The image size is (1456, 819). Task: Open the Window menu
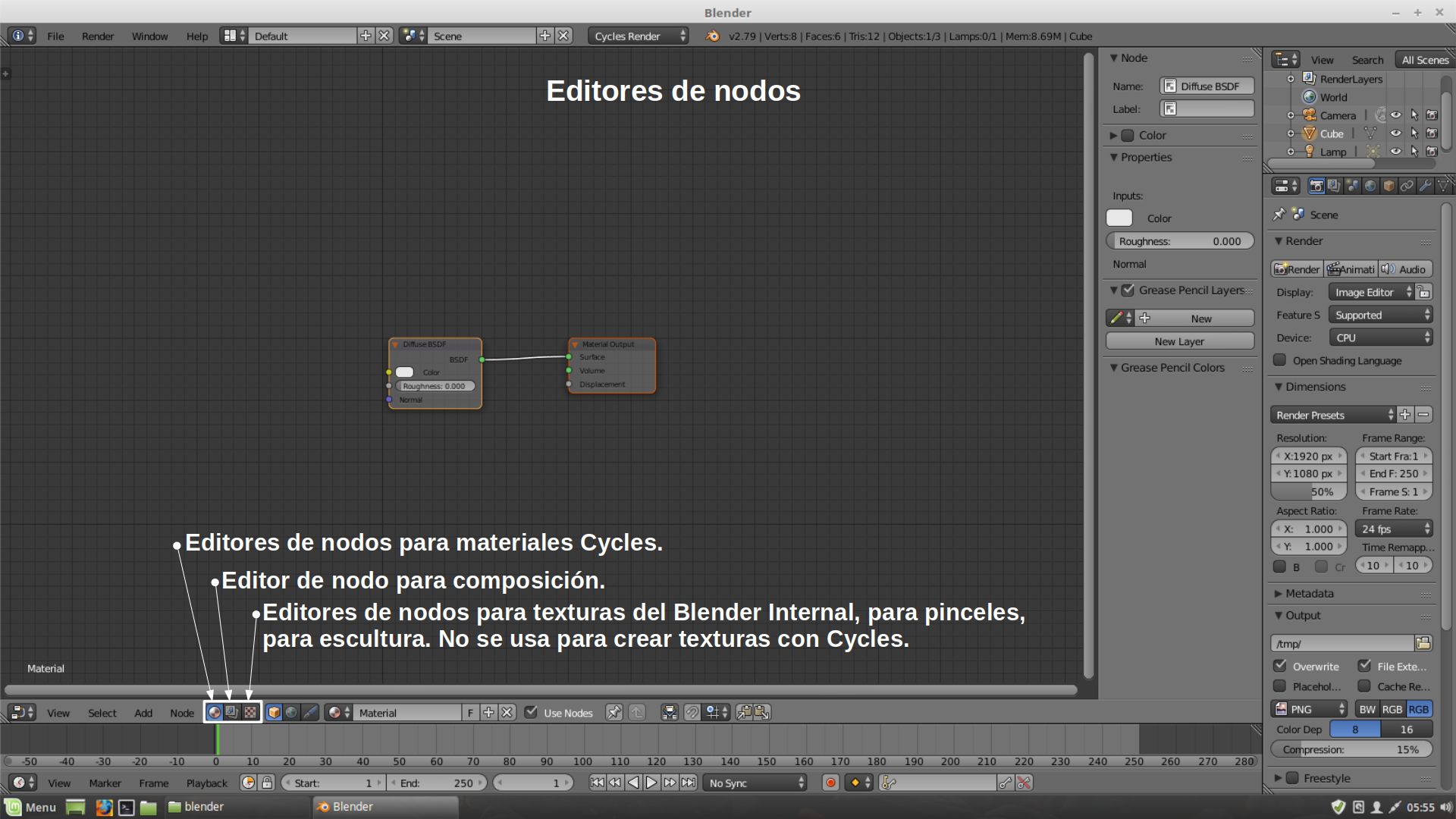click(149, 36)
